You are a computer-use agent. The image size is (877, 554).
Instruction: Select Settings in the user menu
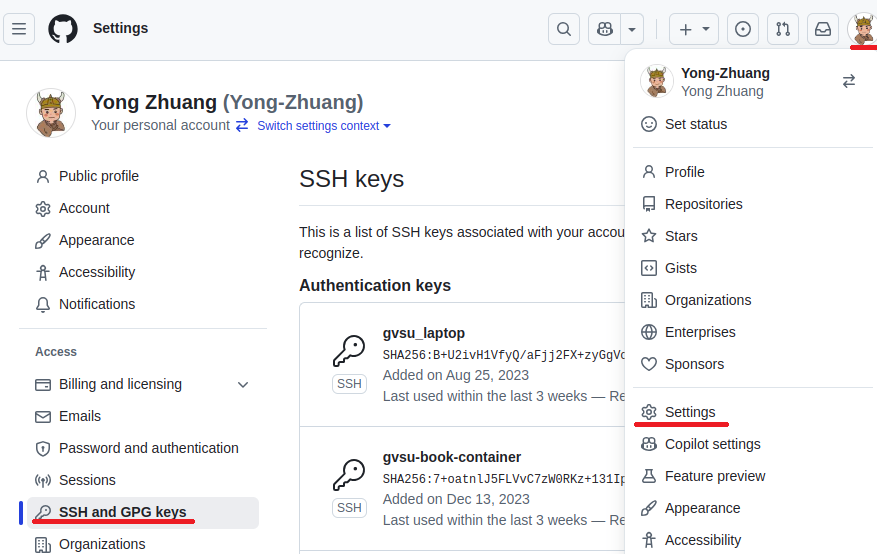click(x=690, y=412)
